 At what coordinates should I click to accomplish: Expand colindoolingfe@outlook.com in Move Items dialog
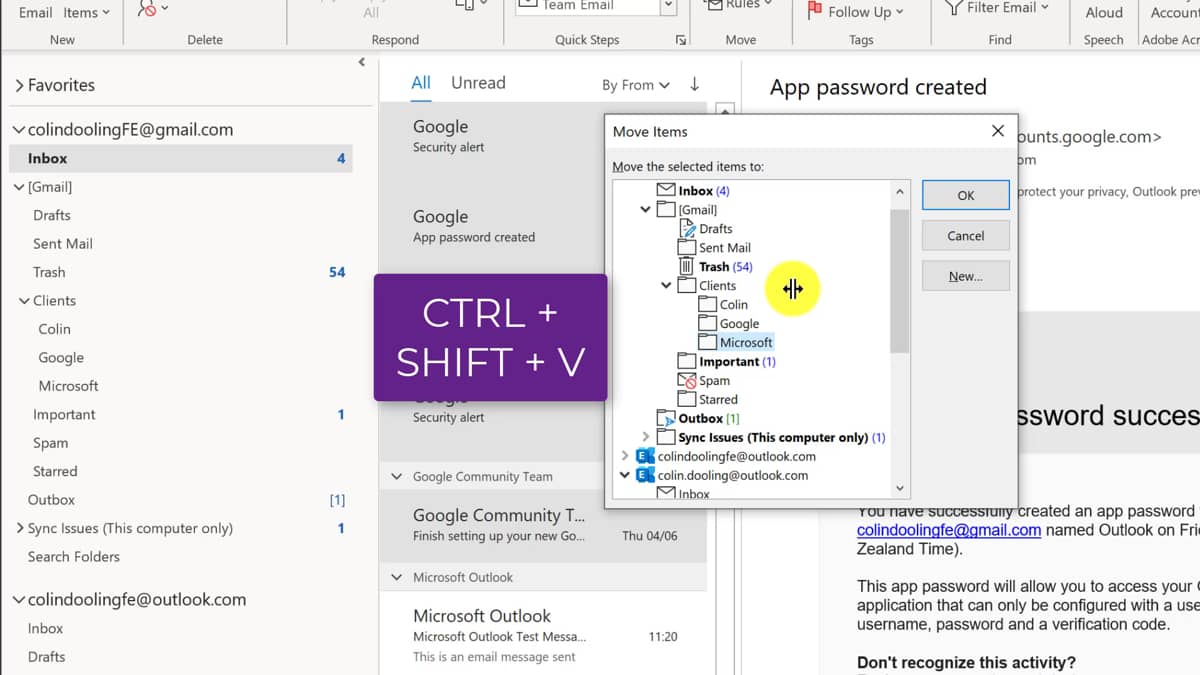625,456
